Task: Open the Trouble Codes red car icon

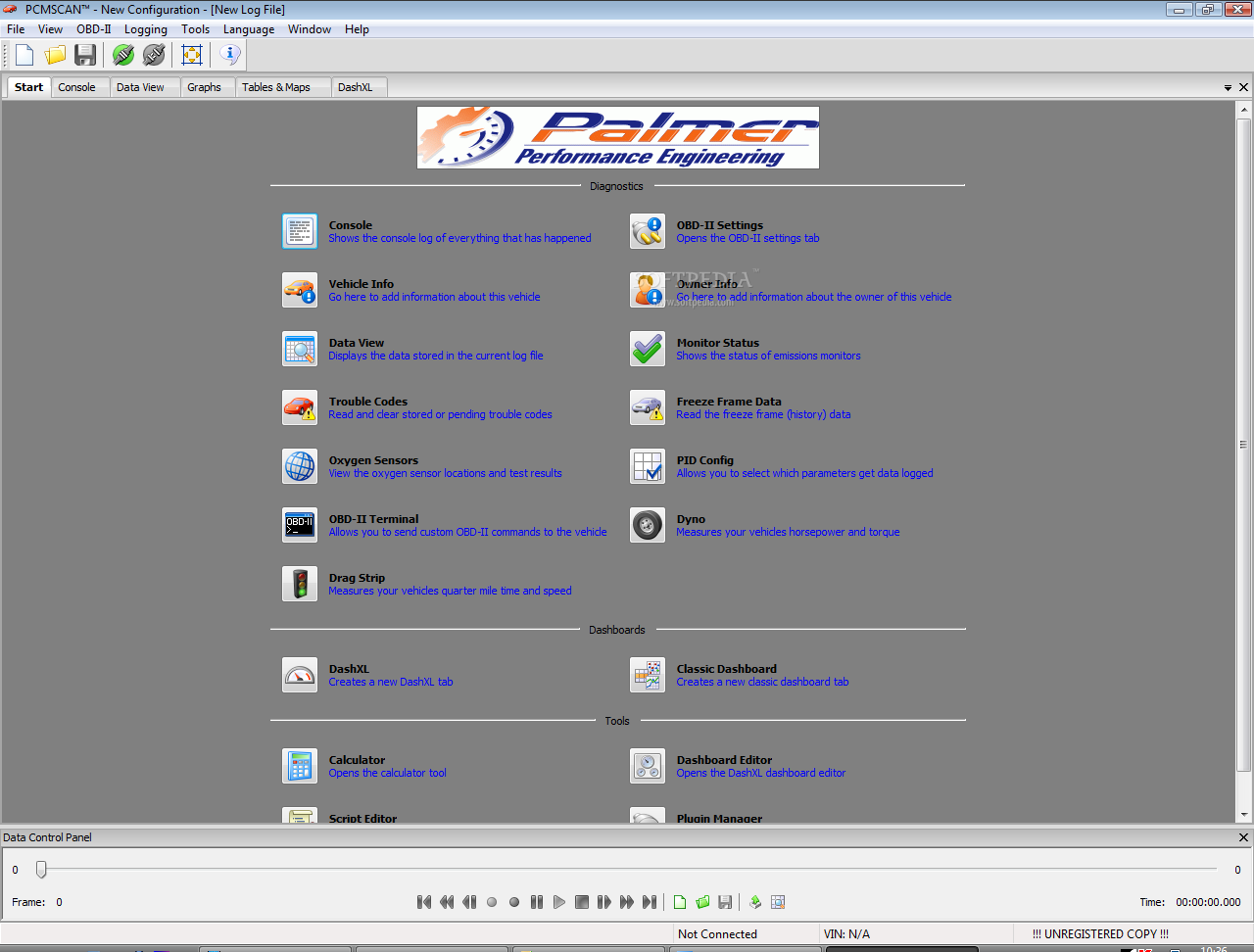Action: (x=300, y=407)
